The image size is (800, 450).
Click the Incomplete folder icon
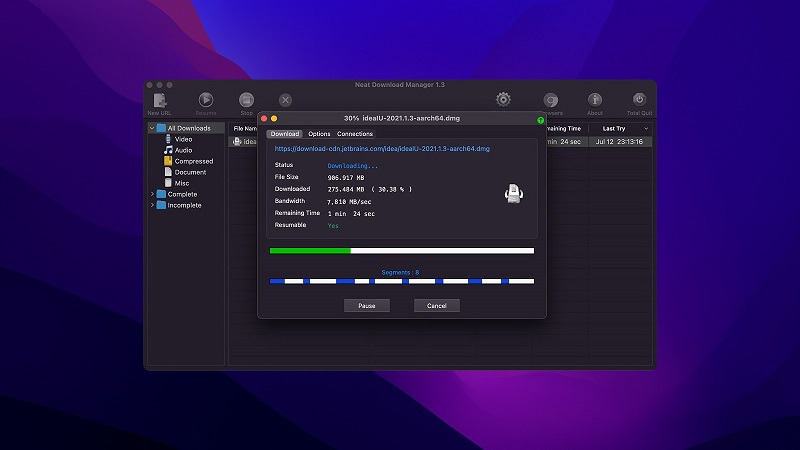click(161, 205)
